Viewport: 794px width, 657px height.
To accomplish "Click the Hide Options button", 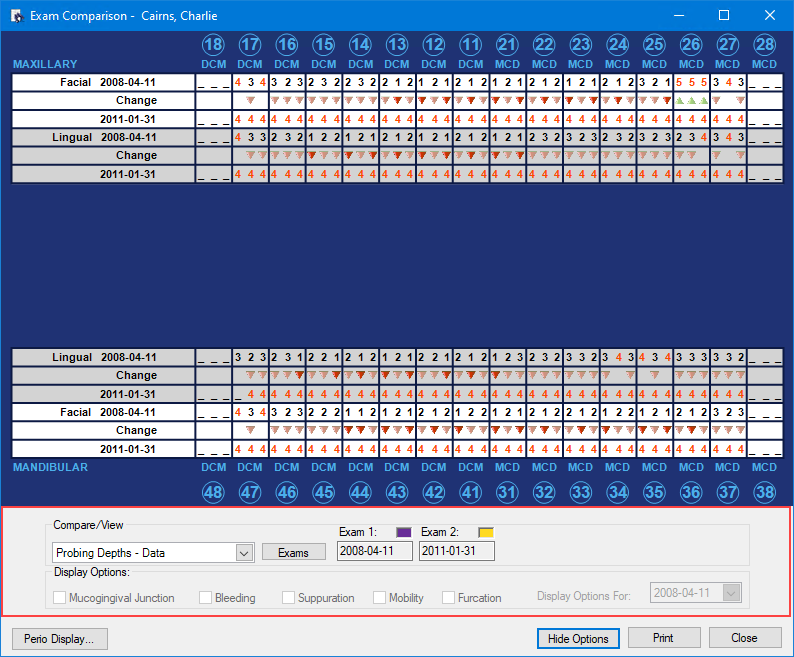I will point(578,638).
